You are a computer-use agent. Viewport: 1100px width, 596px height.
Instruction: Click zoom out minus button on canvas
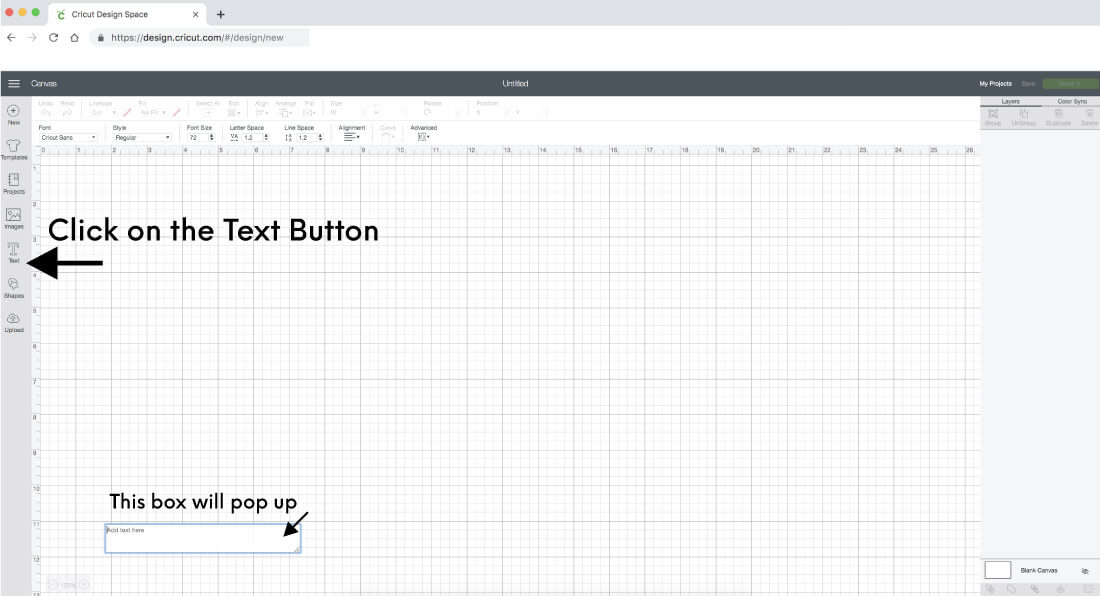click(x=53, y=584)
